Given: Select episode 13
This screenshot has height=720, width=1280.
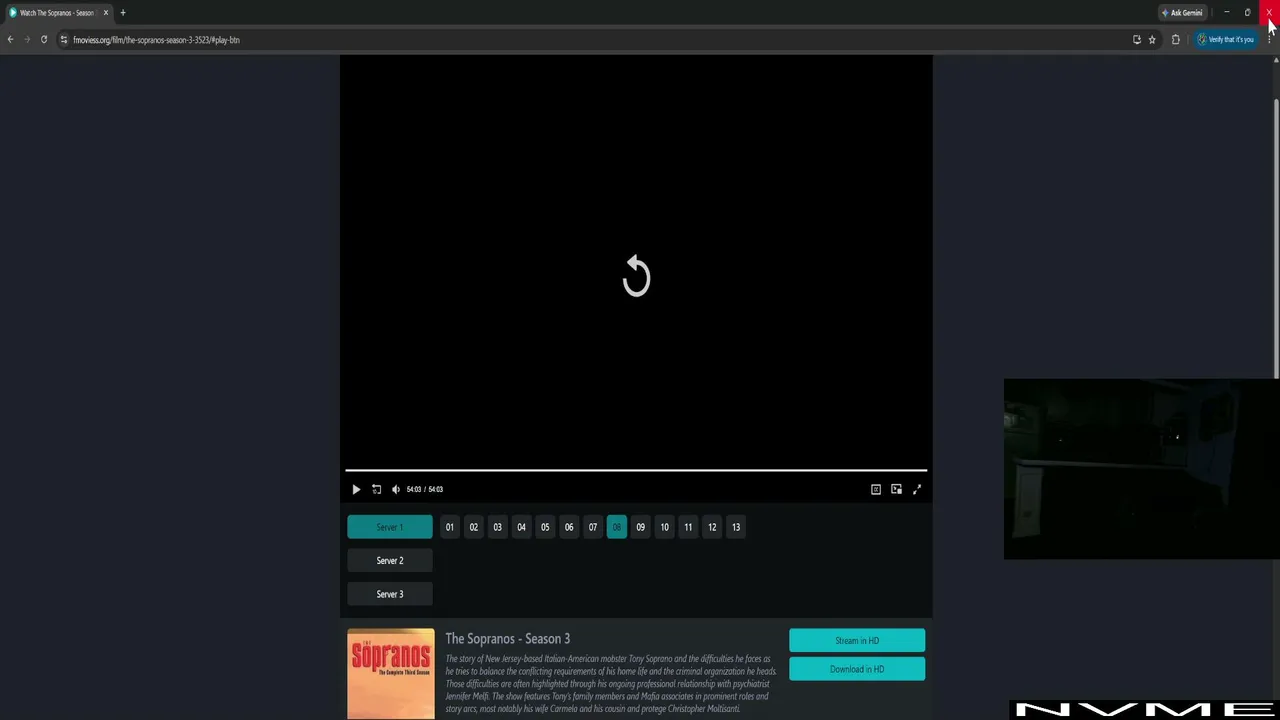Looking at the screenshot, I should click(x=736, y=527).
